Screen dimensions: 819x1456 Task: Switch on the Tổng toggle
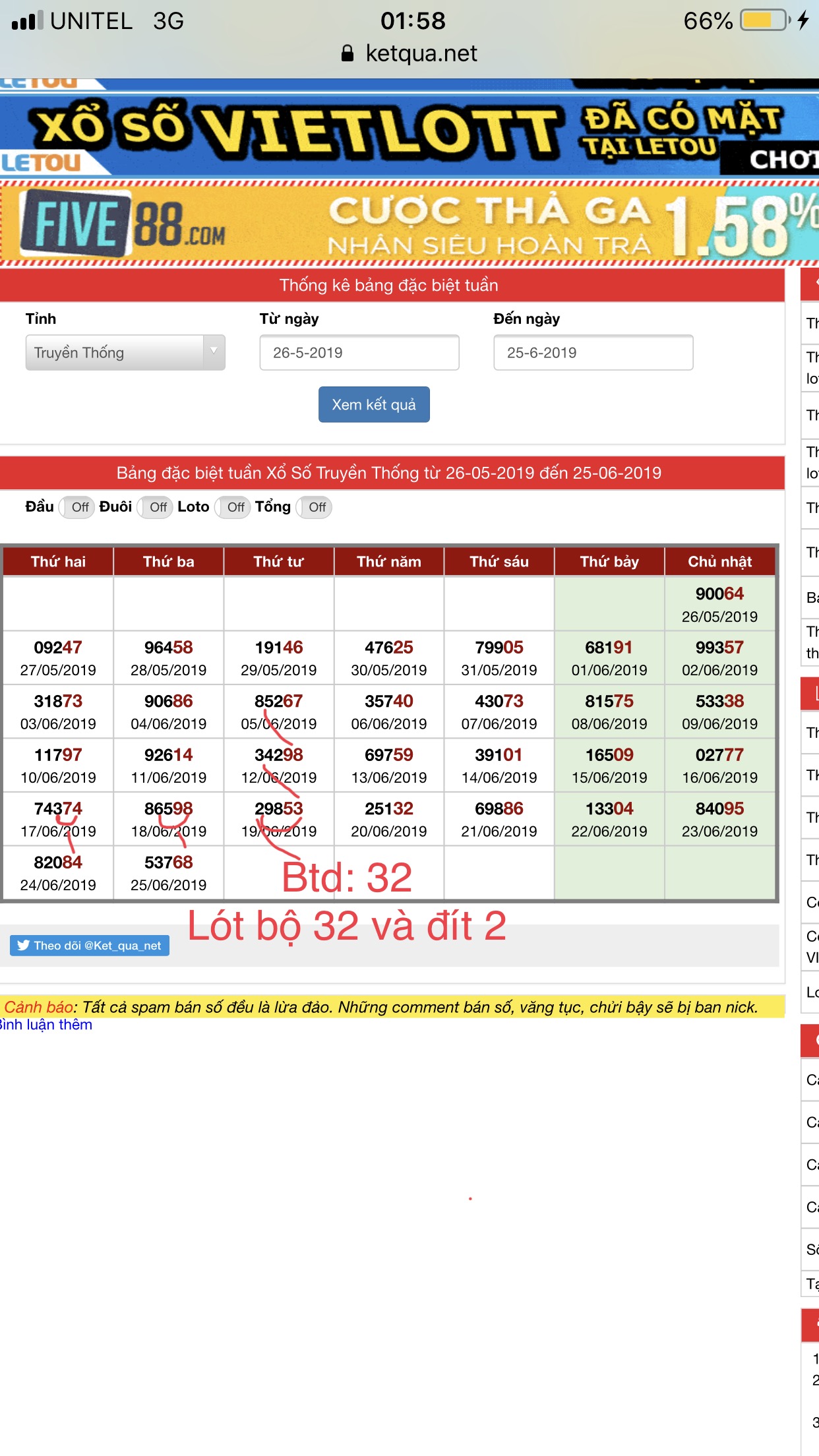pyautogui.click(x=315, y=507)
